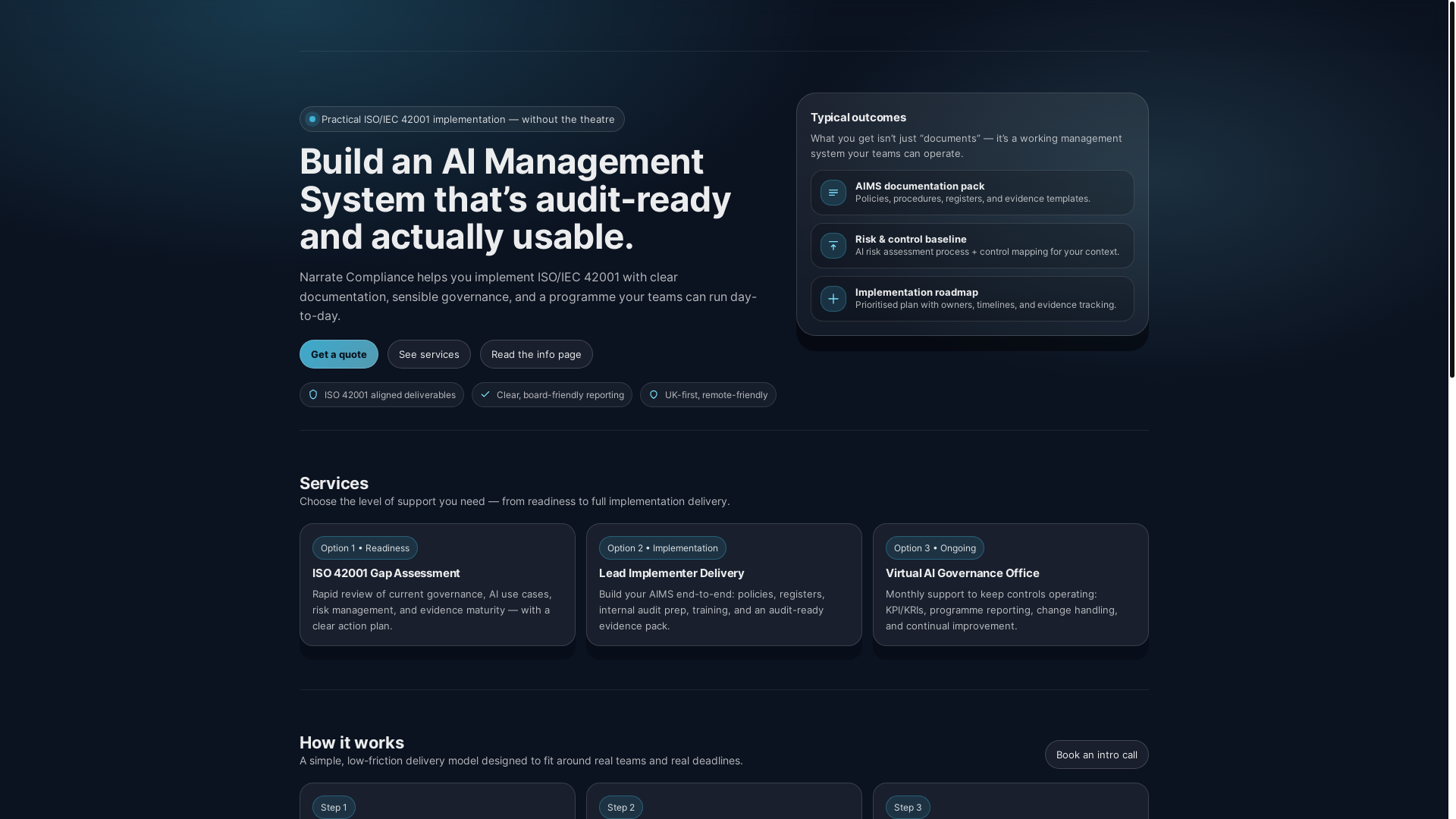
Task: Select the Option 1 • Readiness tag
Action: point(365,548)
